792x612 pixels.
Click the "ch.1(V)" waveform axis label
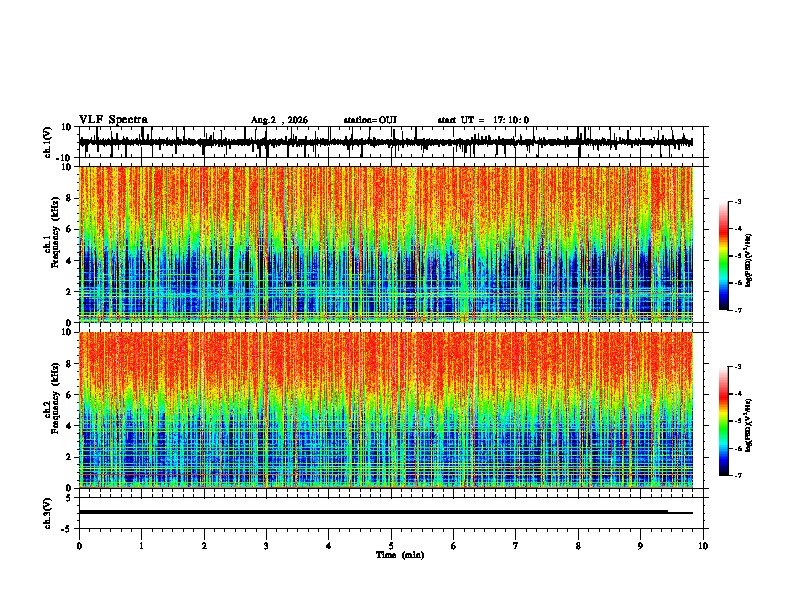point(48,142)
